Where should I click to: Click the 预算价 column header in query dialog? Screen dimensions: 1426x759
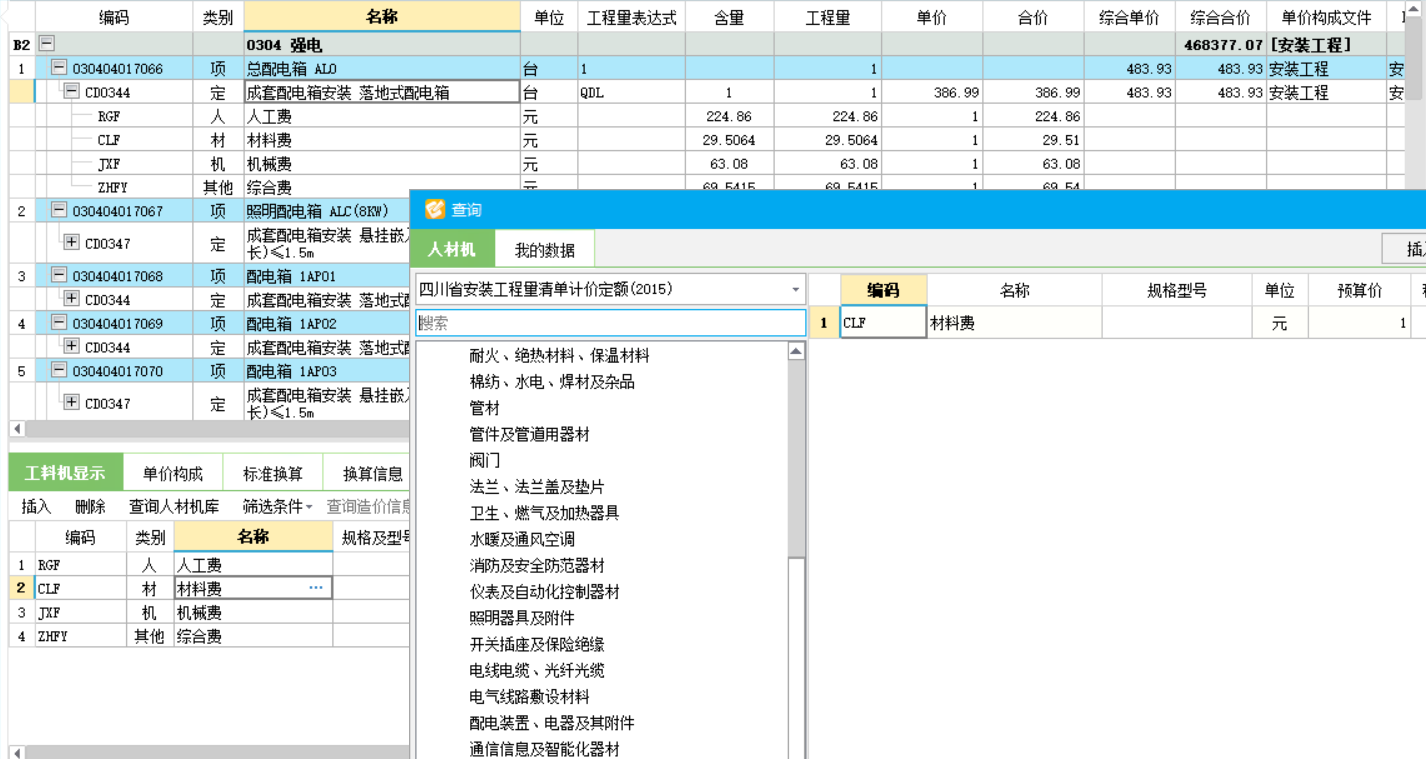click(1359, 290)
